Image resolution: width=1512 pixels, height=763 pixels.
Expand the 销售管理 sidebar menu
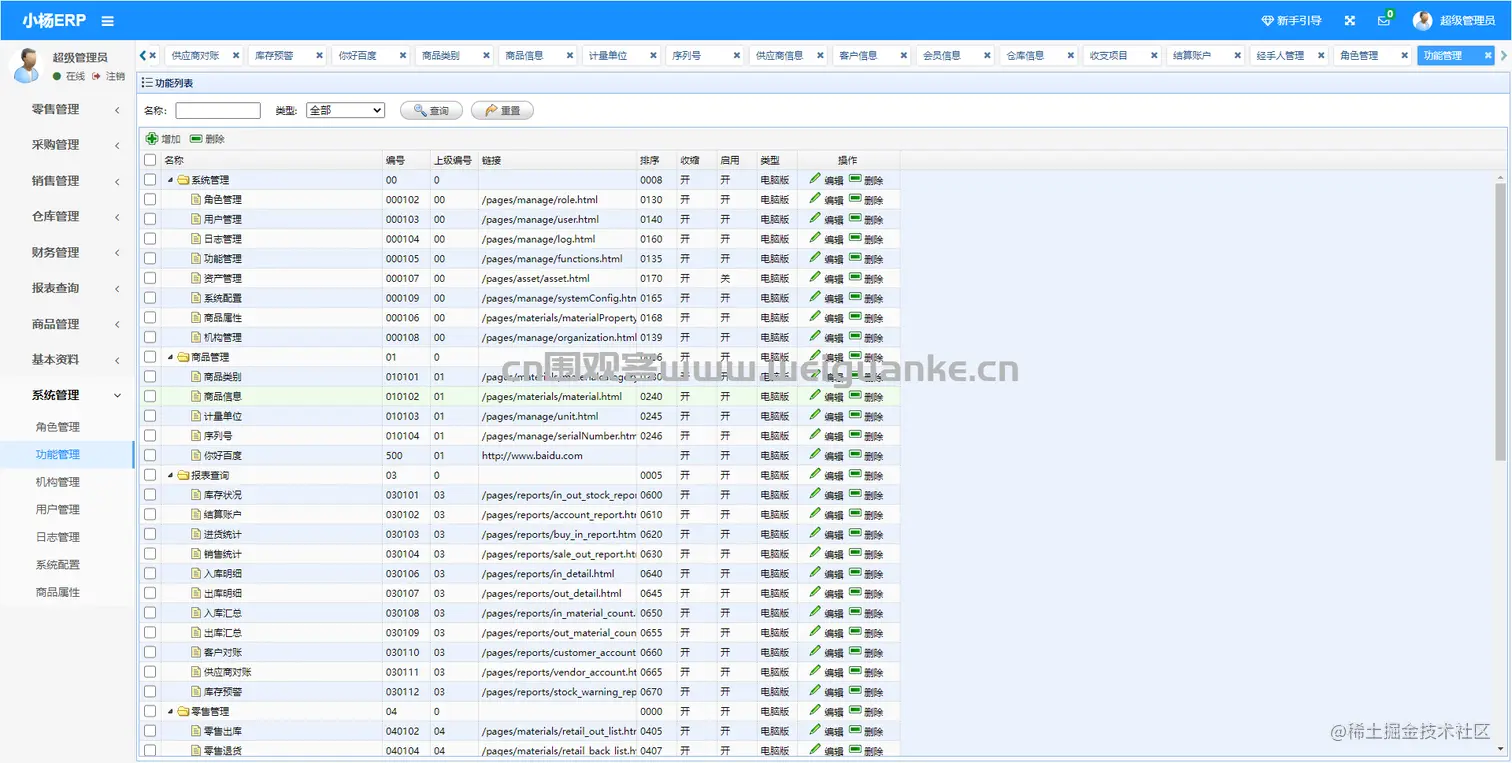[x=67, y=181]
